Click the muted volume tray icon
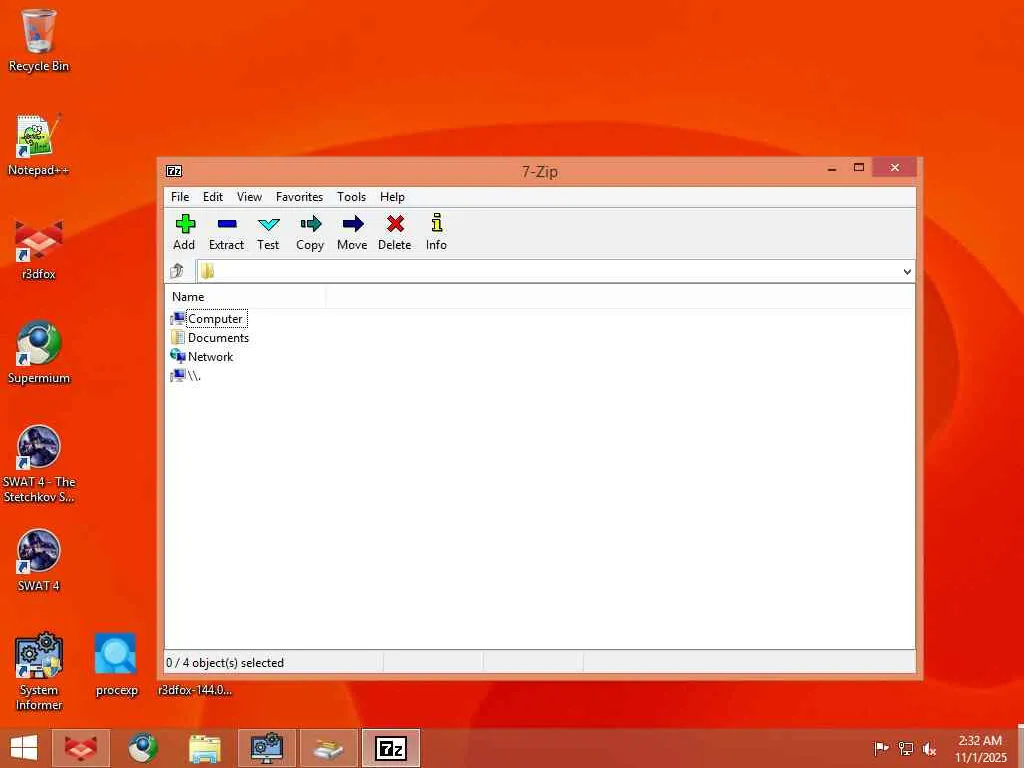This screenshot has width=1024, height=768. [929, 748]
